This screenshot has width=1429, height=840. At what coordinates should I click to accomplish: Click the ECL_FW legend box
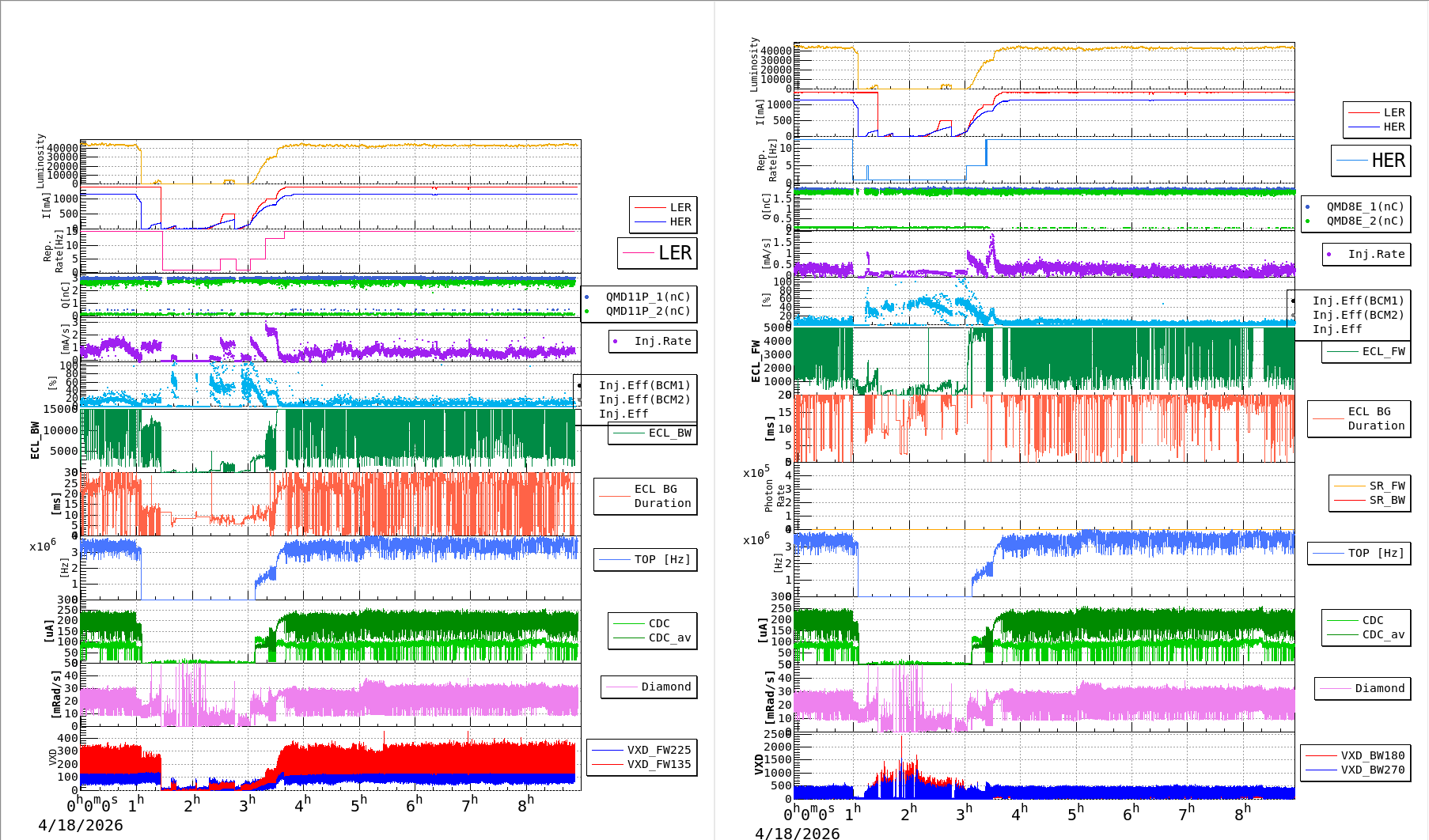tap(1366, 352)
